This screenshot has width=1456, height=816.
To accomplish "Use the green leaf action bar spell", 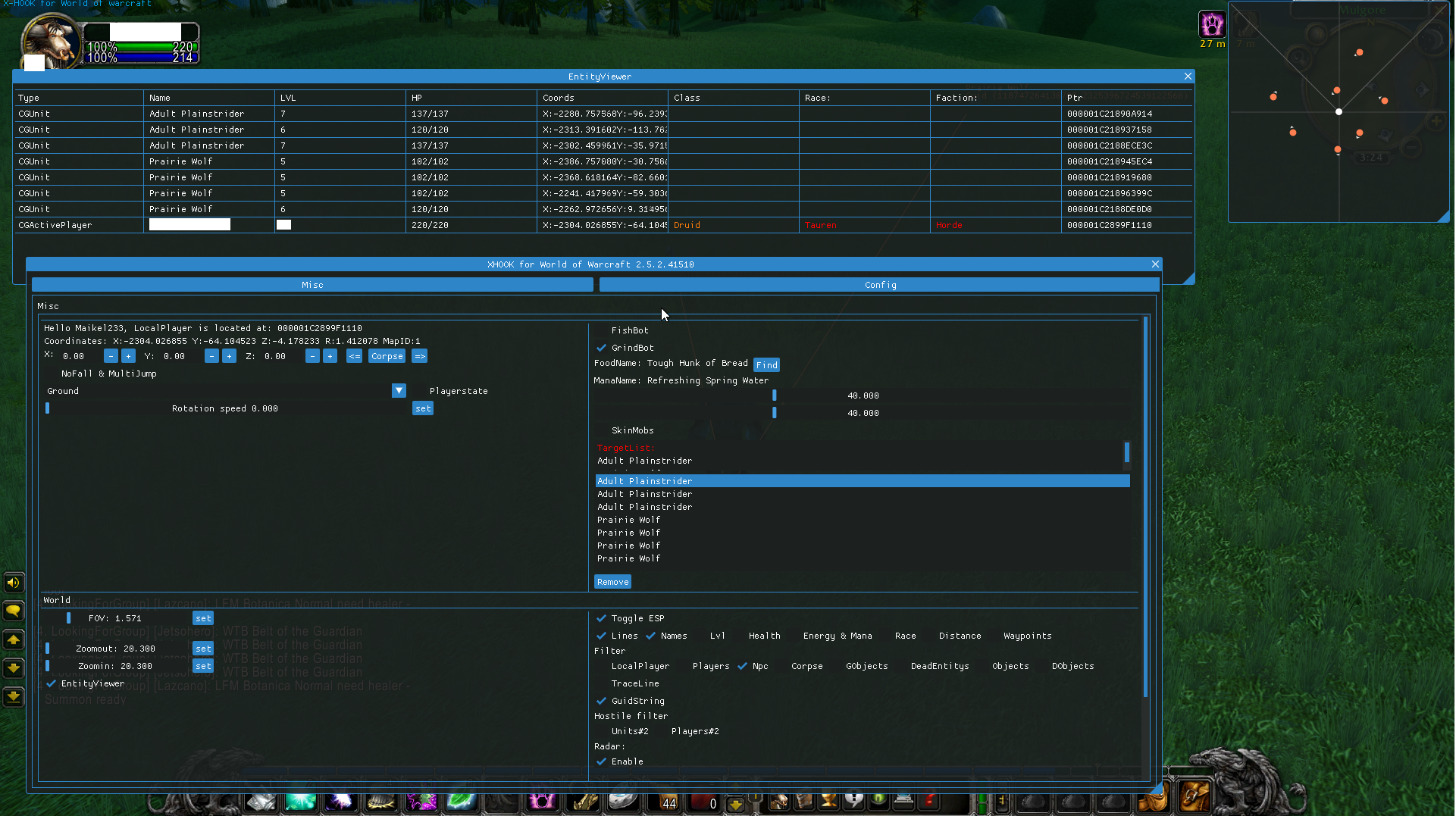I will [x=461, y=802].
